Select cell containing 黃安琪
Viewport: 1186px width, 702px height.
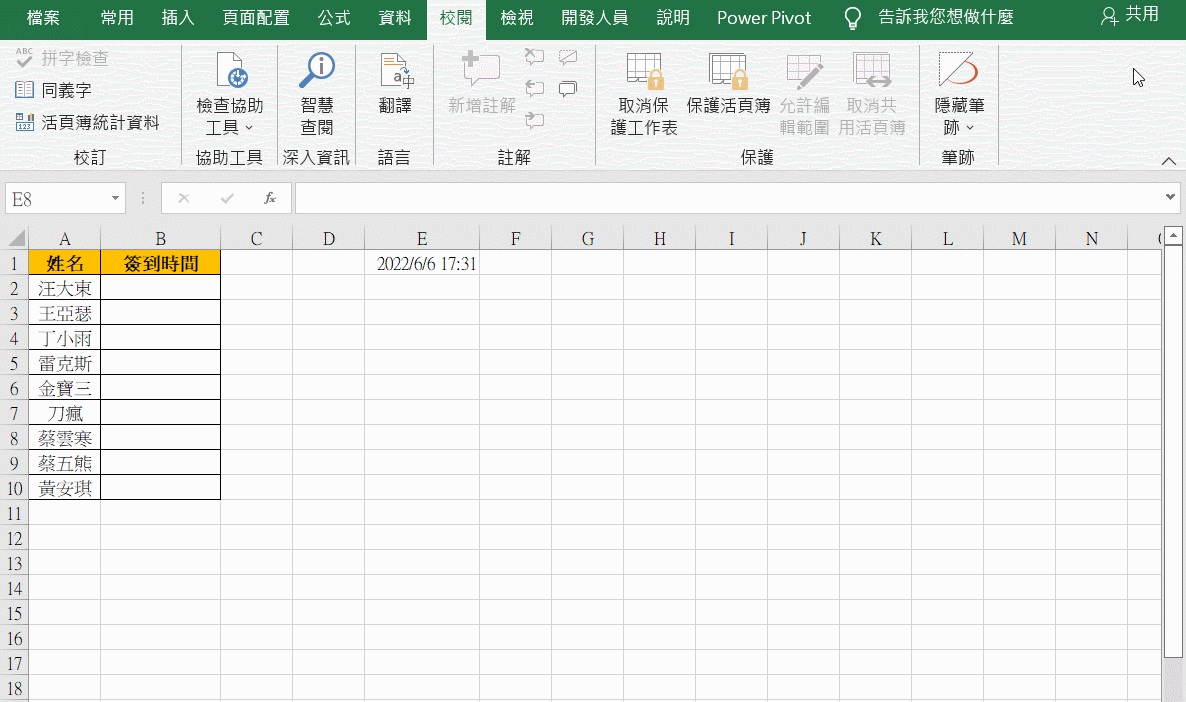click(x=64, y=487)
